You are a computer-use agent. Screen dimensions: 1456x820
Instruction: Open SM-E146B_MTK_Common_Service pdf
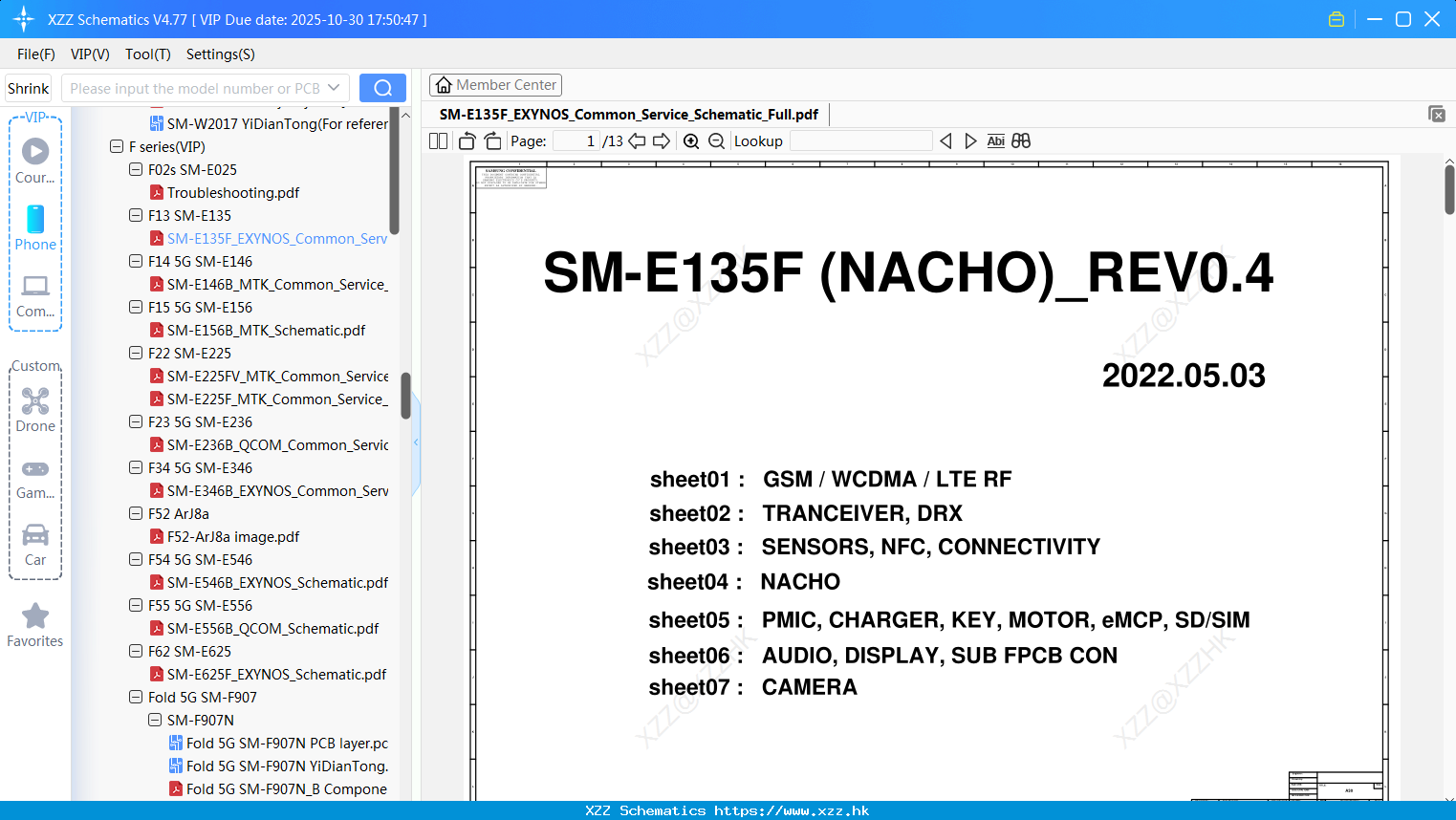click(269, 284)
